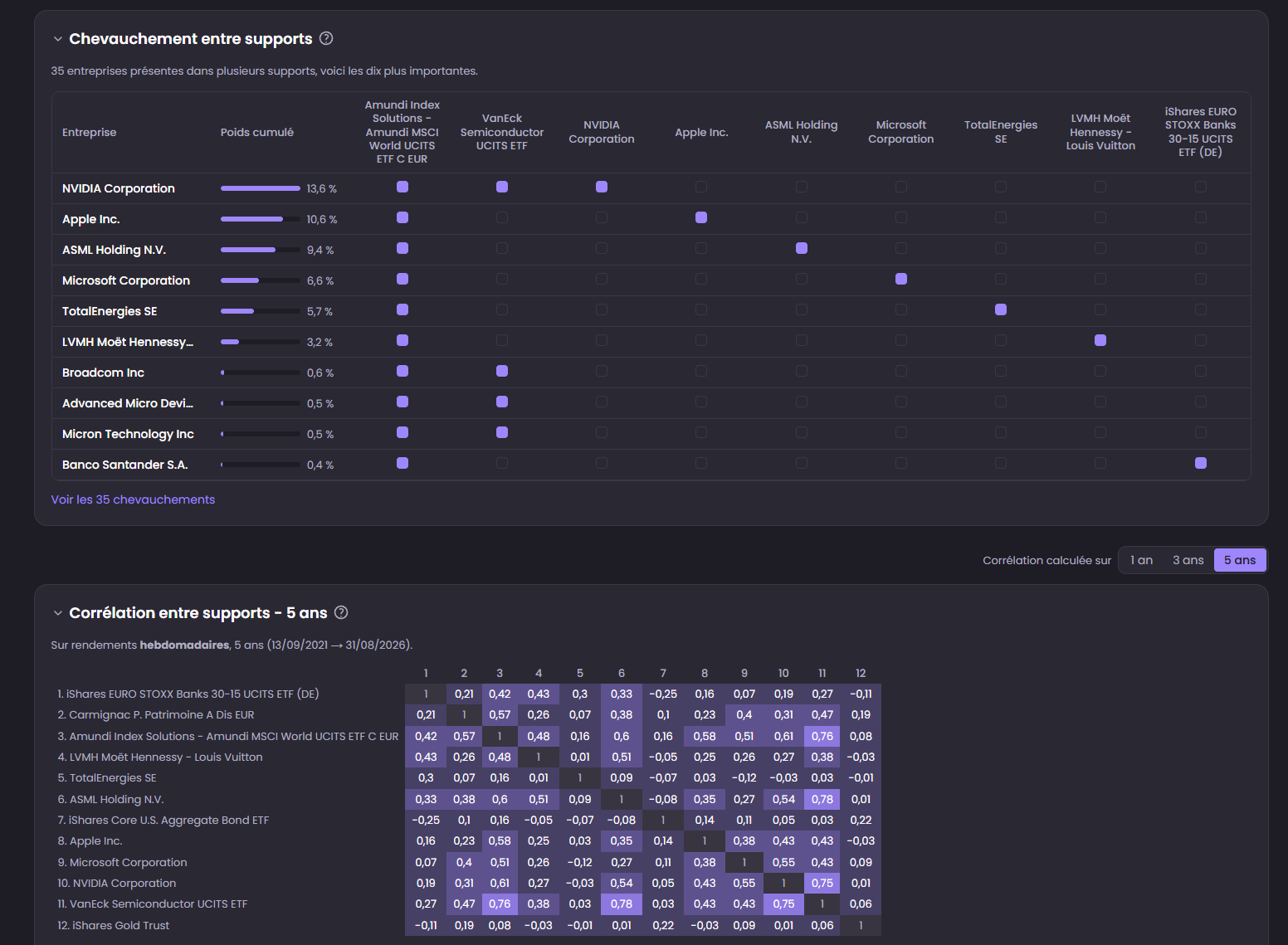Open Voir les 35 chevauchements link
Image resolution: width=1288 pixels, height=945 pixels.
click(x=133, y=499)
